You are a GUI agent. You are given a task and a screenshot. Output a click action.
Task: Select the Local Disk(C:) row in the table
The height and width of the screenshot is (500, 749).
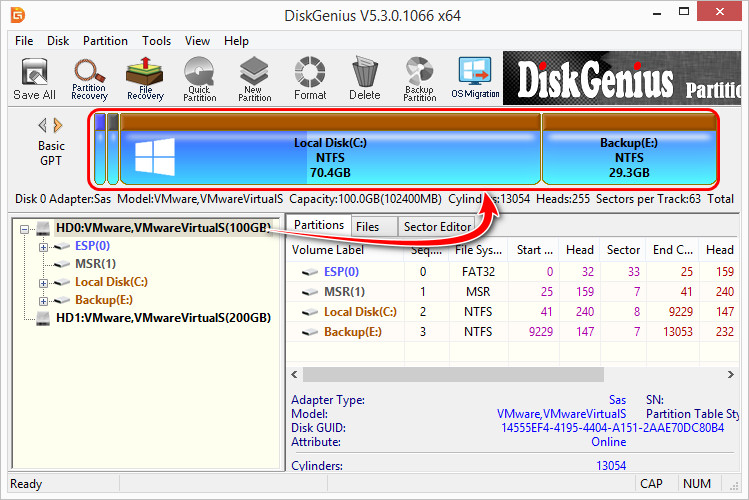point(513,312)
